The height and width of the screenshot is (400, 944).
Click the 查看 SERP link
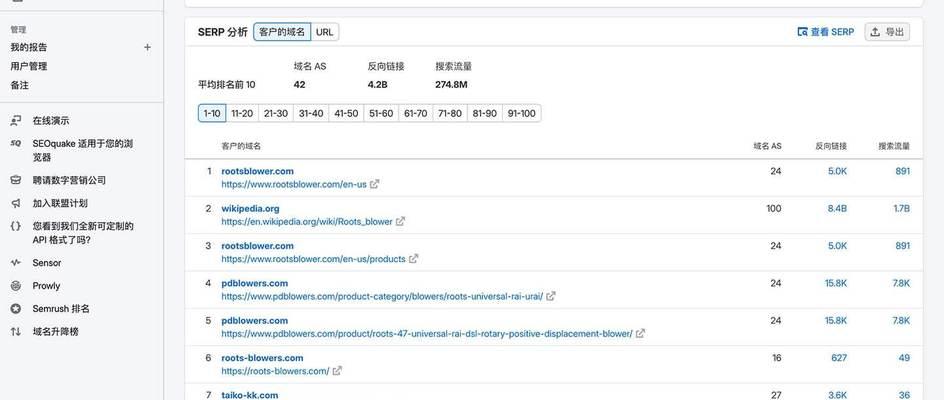click(825, 32)
